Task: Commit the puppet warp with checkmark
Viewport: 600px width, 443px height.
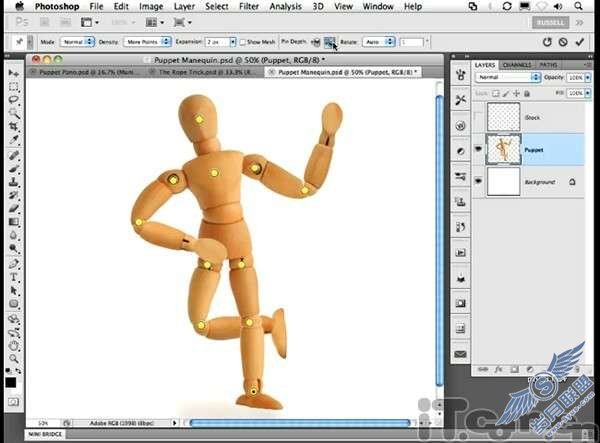Action: 580,42
